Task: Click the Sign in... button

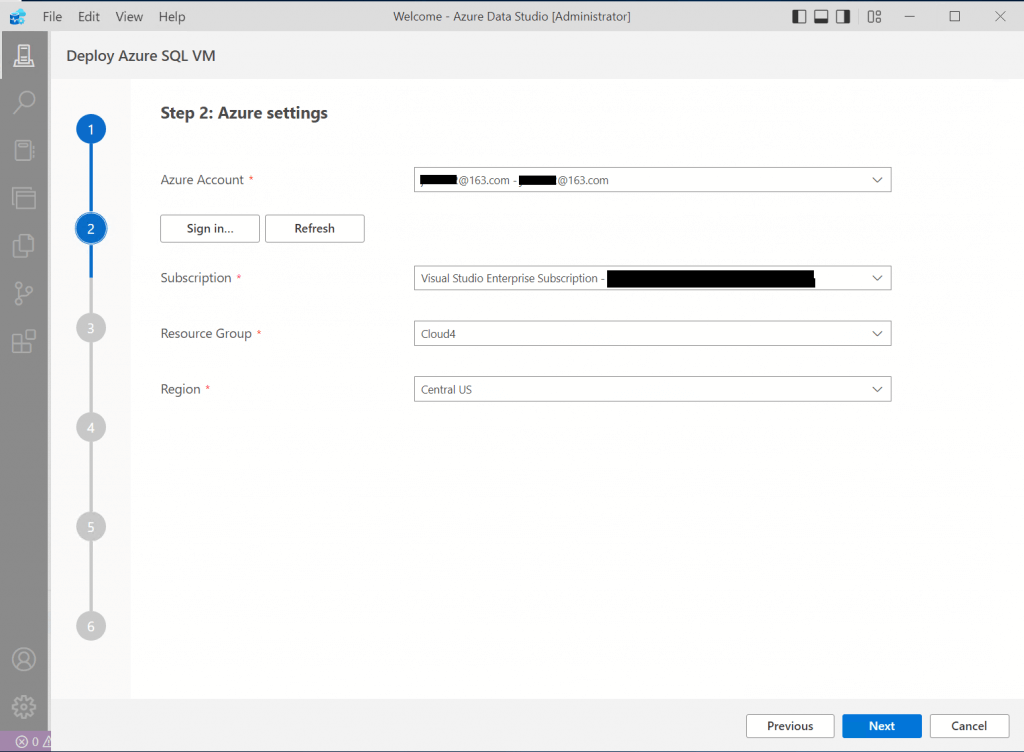Action: (x=210, y=228)
